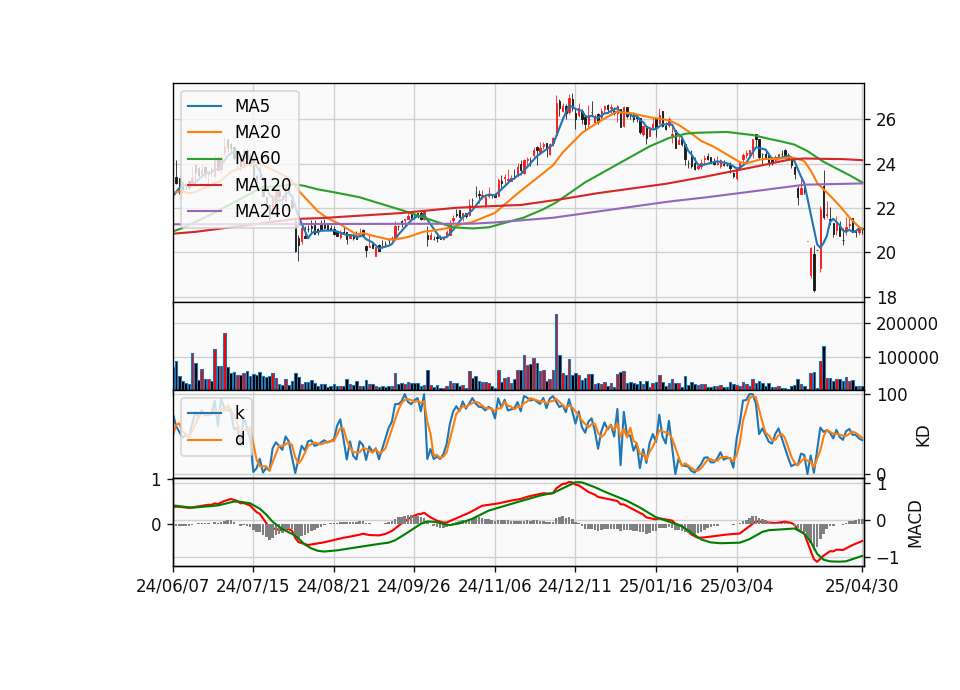Click the 25/01/16 date tick label
960x690 pixels.
pos(656,586)
